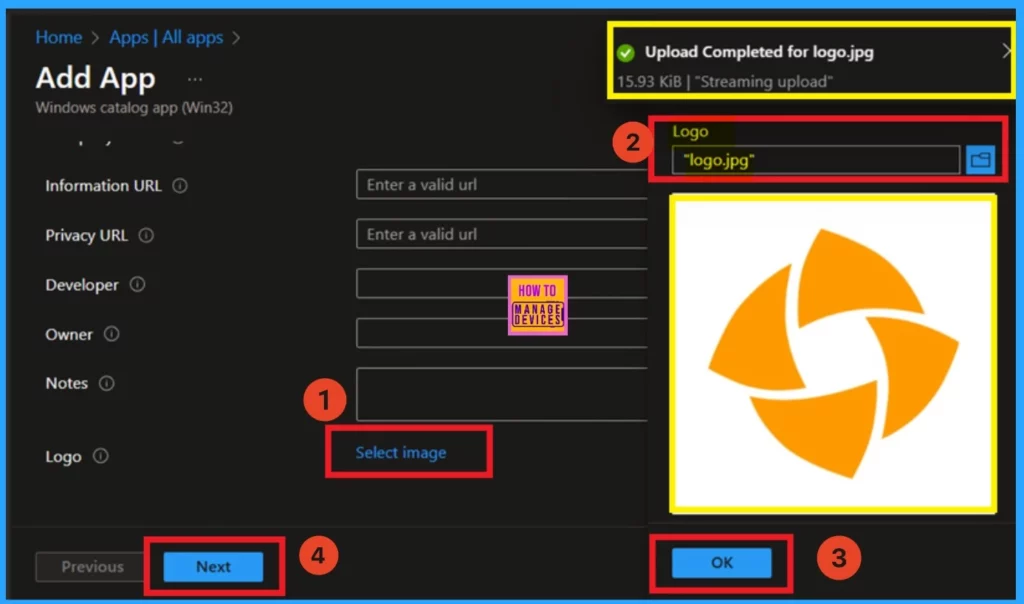
Task: Click the logo.jpg file name field
Action: click(x=816, y=160)
